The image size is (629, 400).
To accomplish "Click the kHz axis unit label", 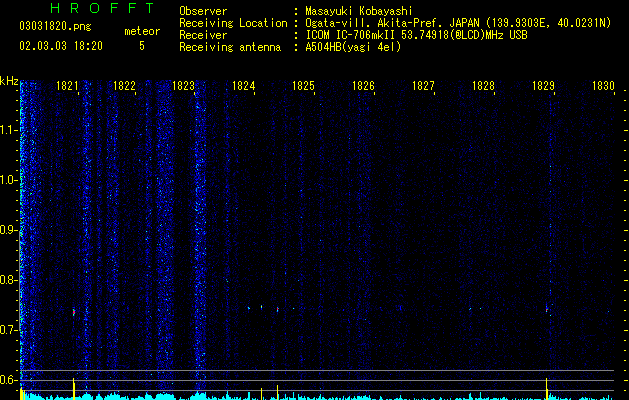I will click(x=9, y=81).
